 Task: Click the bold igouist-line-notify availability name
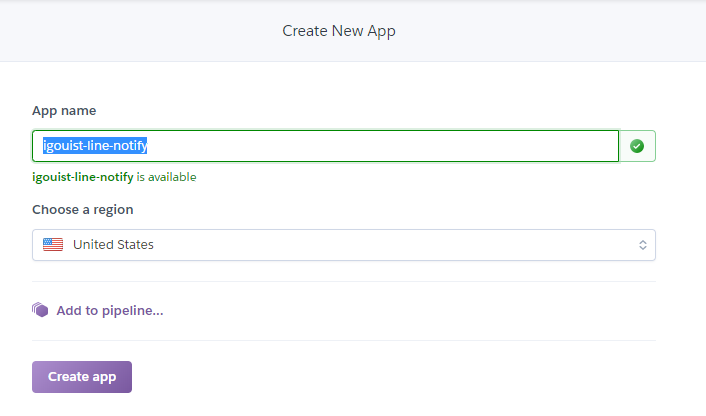pyautogui.click(x=82, y=177)
